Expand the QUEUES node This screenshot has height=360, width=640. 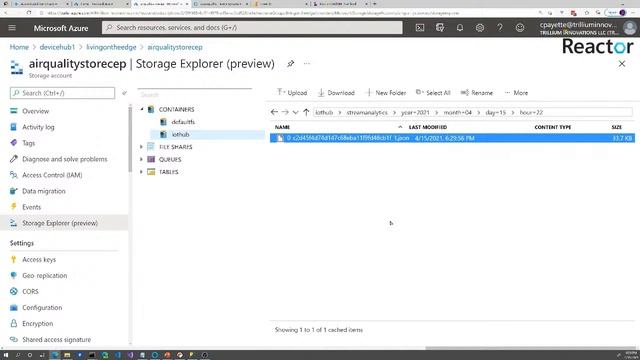[141, 160]
